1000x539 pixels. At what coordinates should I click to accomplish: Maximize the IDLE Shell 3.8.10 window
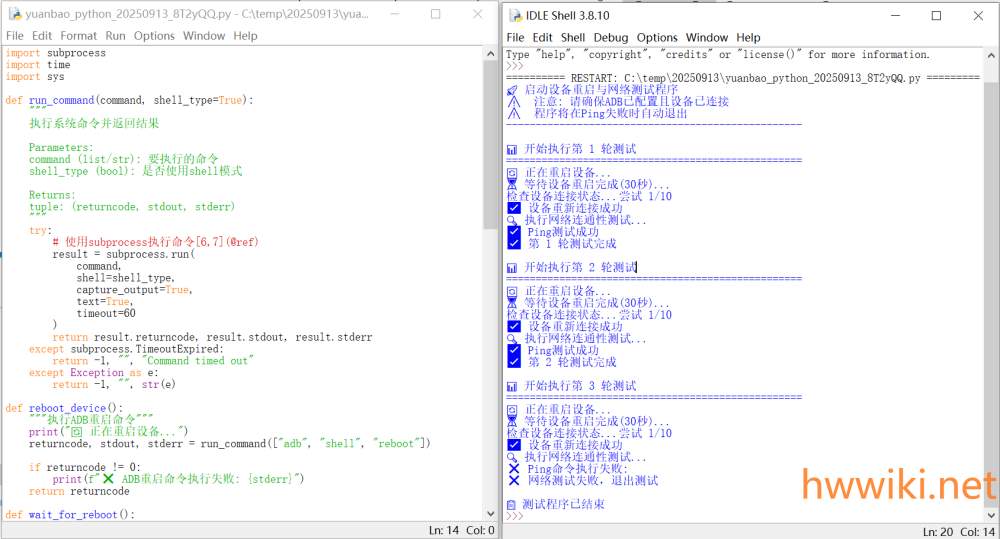[x=936, y=15]
